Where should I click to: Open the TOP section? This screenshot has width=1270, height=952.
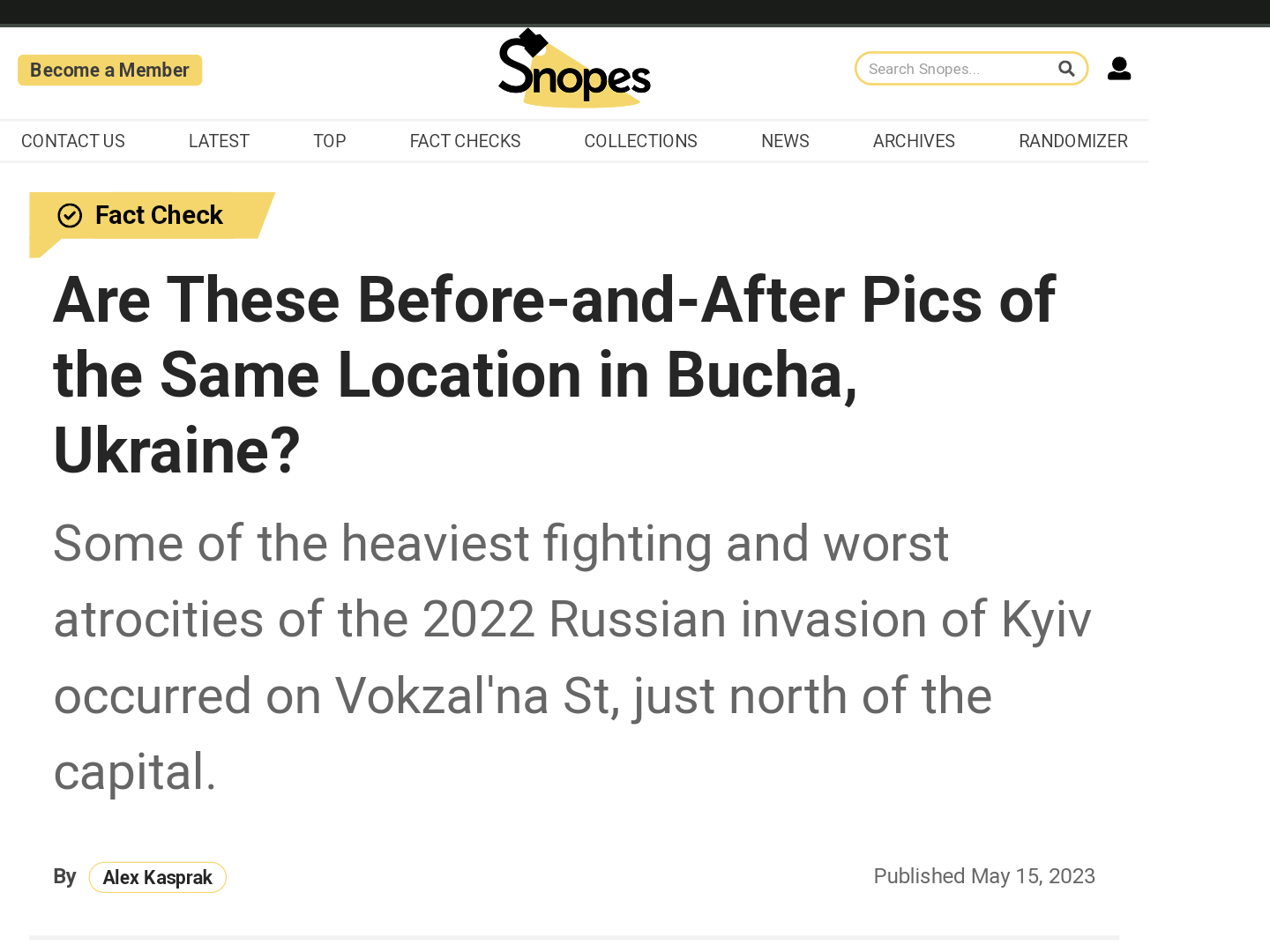[329, 141]
